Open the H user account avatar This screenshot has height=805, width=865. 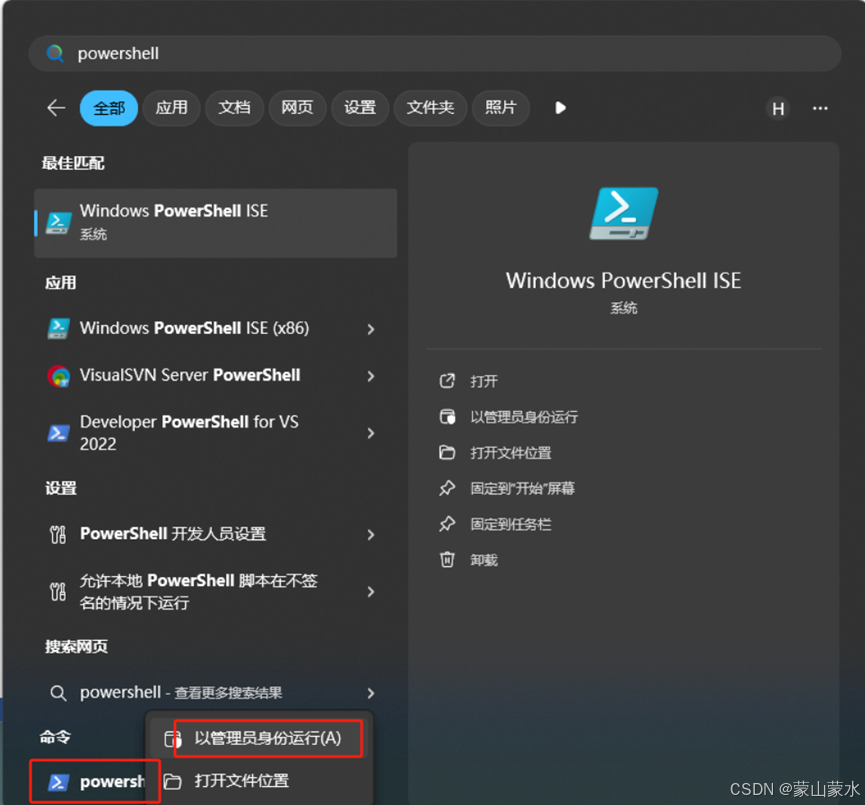pyautogui.click(x=778, y=109)
